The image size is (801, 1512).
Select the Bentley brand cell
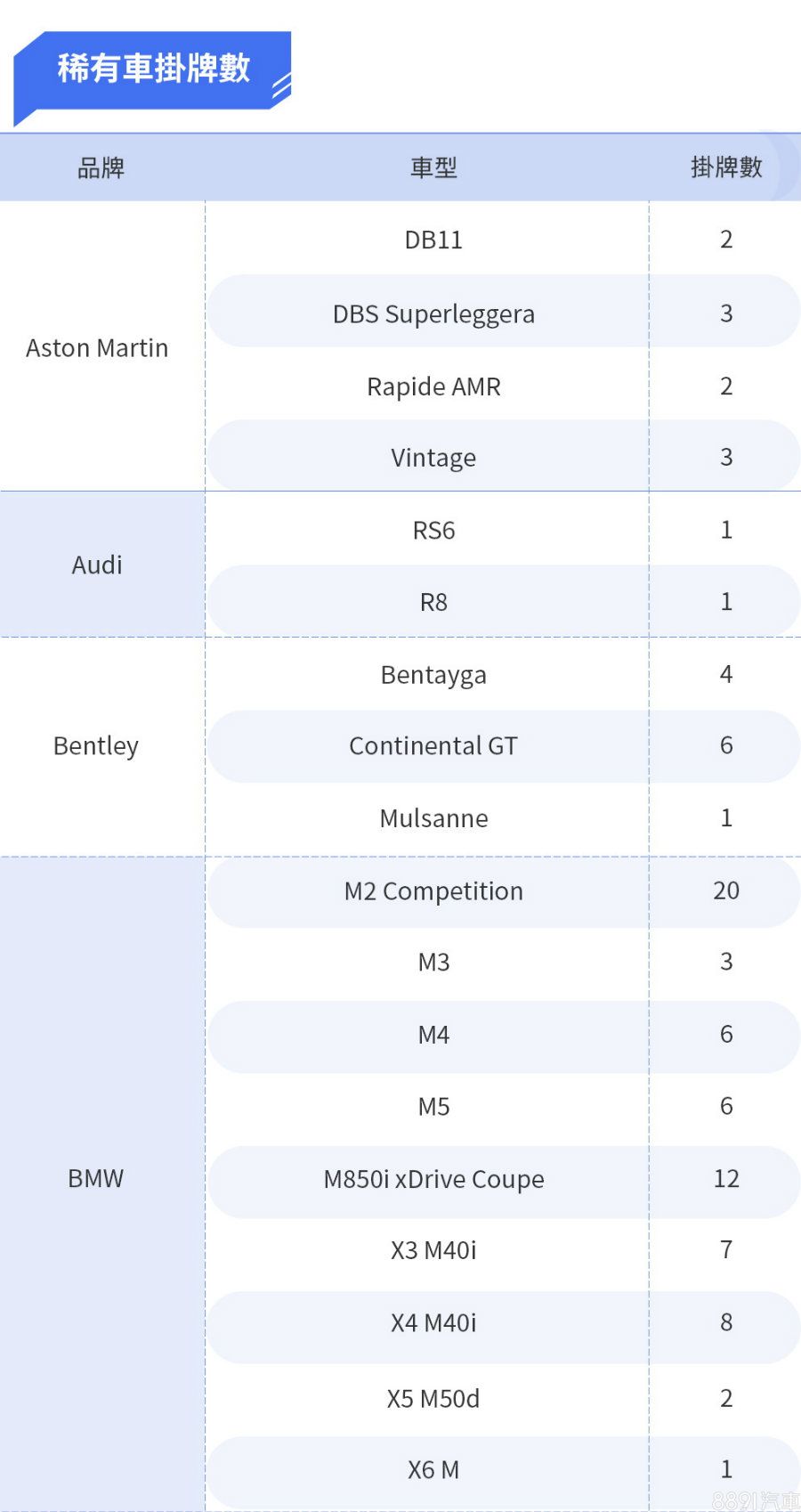click(96, 746)
